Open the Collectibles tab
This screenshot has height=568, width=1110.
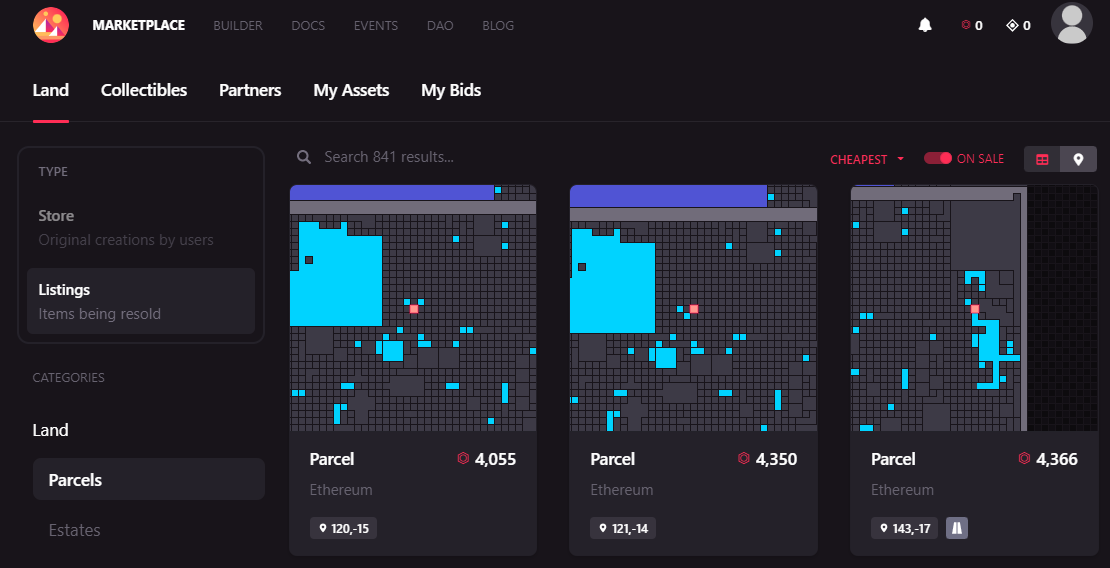(x=144, y=90)
